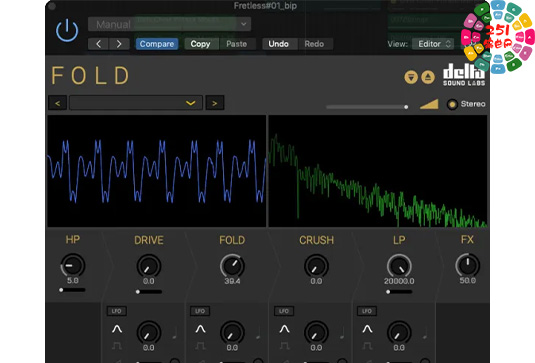Open the Manual preset dropdown

pos(170,24)
